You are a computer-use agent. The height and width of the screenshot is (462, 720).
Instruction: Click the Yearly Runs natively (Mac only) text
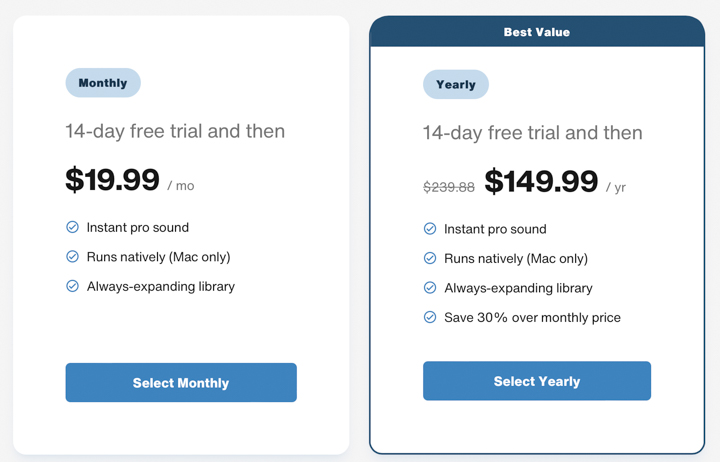tap(516, 259)
